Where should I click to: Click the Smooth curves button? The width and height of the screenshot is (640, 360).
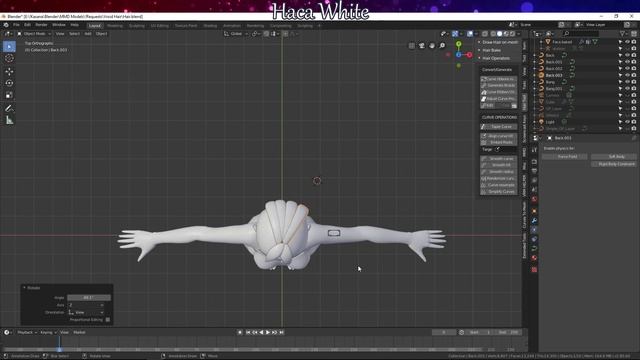(499, 158)
